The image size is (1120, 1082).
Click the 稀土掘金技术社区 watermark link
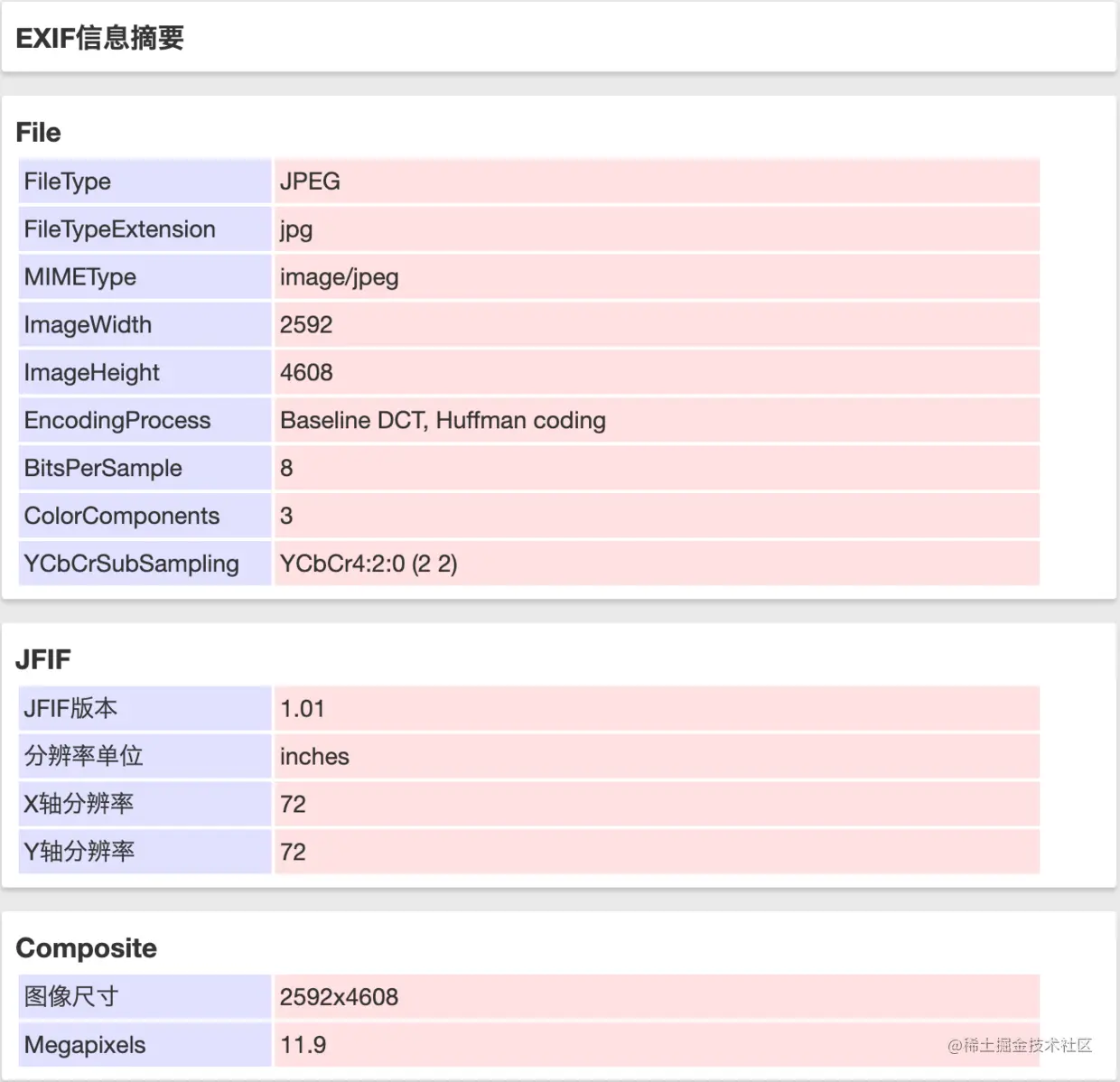pyautogui.click(x=1019, y=1047)
